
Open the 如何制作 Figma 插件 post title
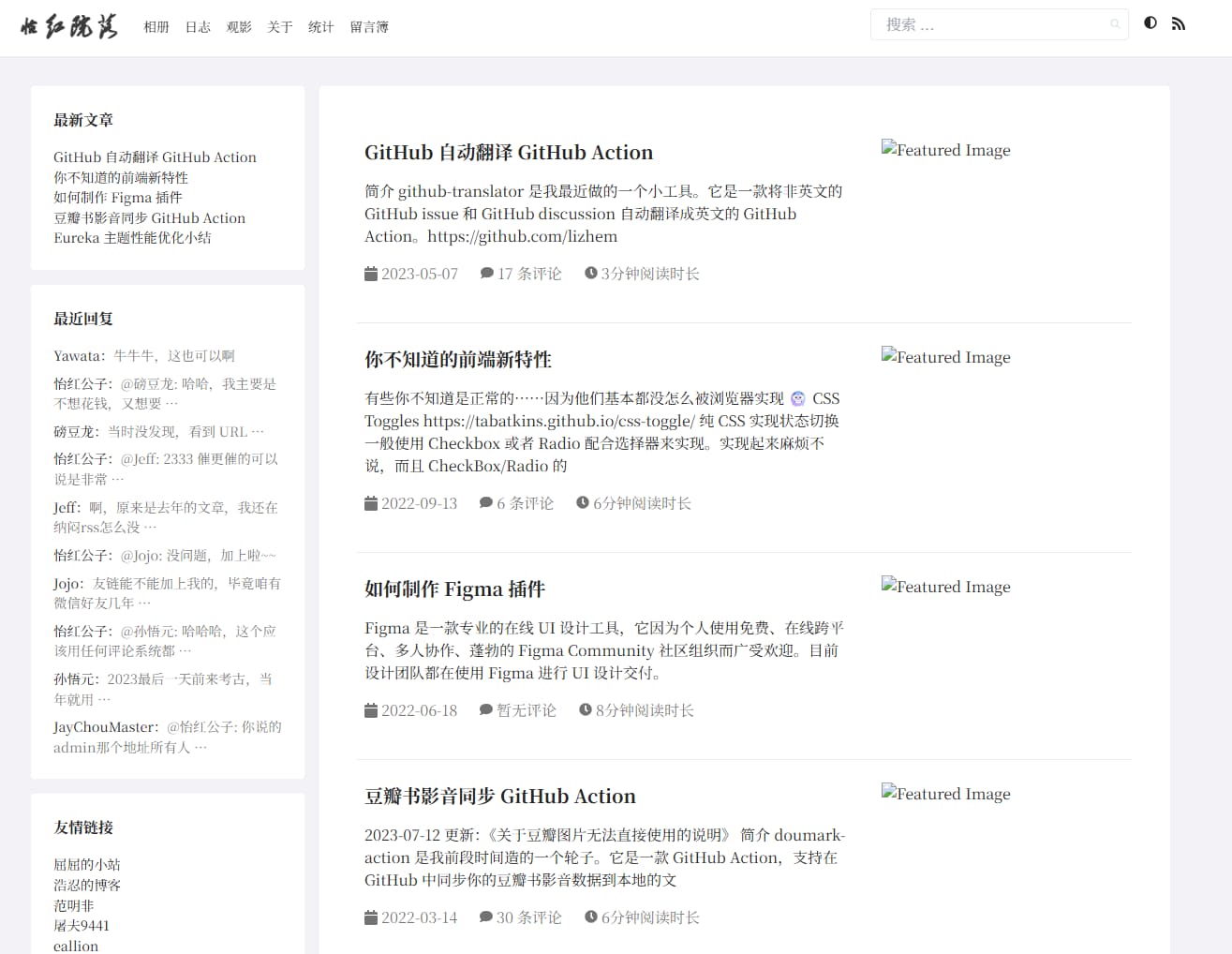(454, 589)
